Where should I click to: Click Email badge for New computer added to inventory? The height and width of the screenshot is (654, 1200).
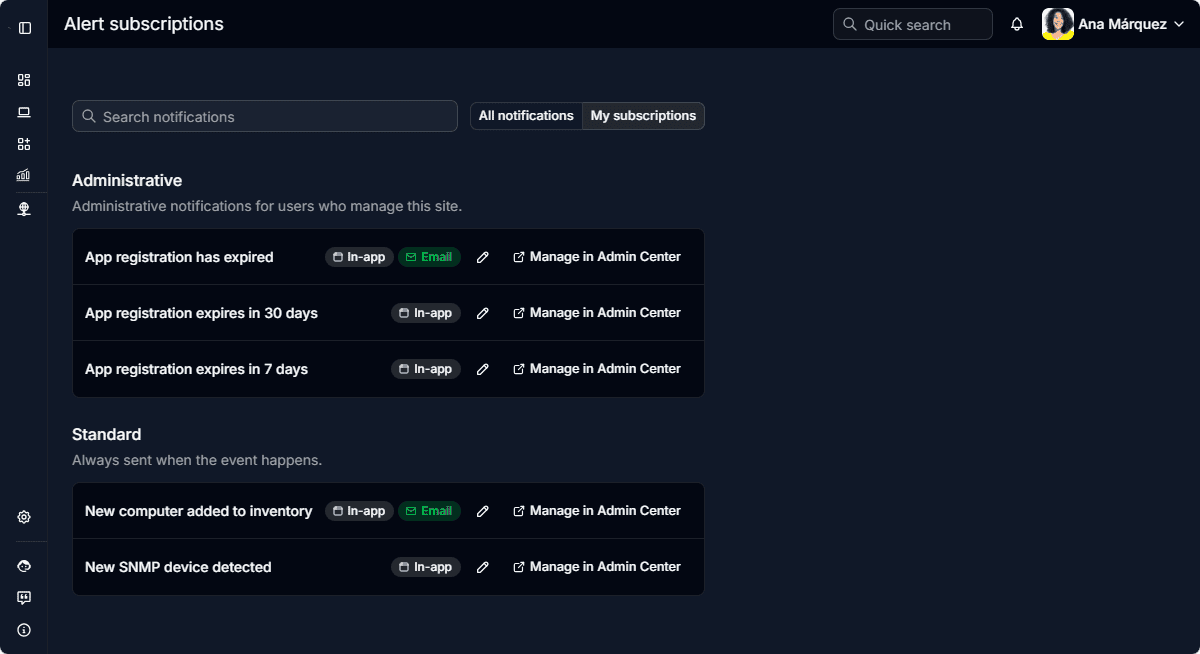(429, 511)
